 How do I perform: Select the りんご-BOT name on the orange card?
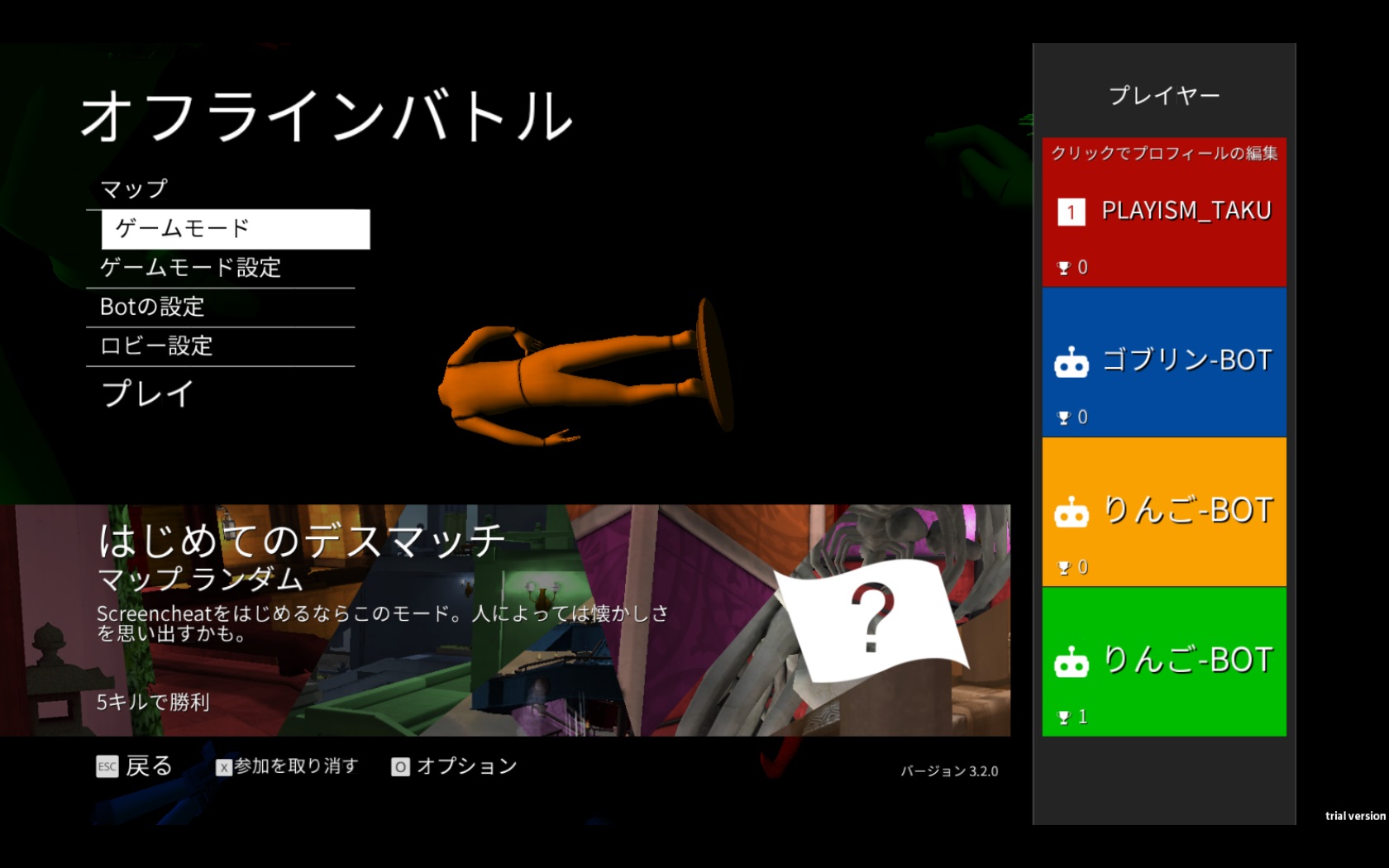point(1188,511)
